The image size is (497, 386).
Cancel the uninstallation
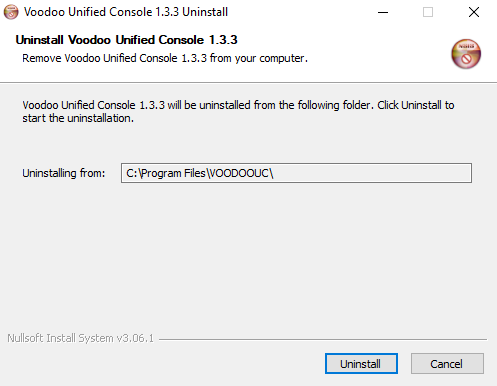coord(447,364)
